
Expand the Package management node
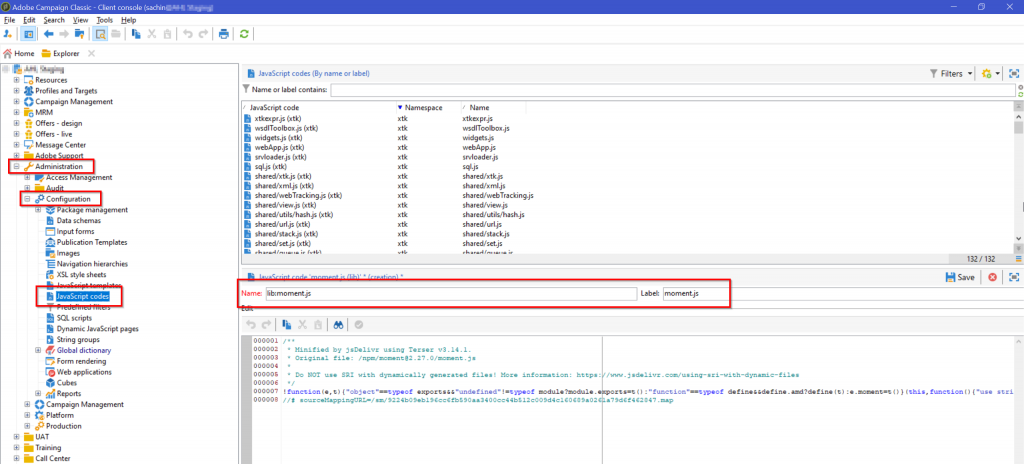[38, 210]
